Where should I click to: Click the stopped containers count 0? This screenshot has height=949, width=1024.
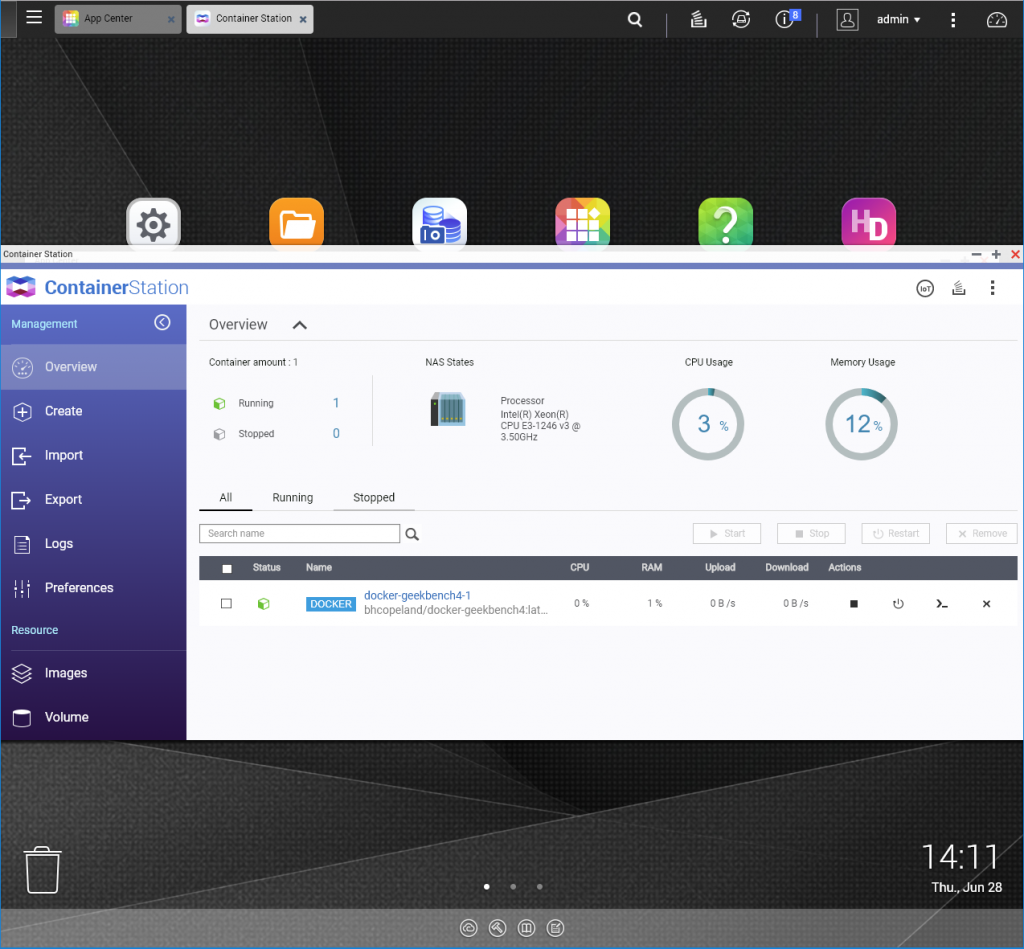pyautogui.click(x=336, y=433)
